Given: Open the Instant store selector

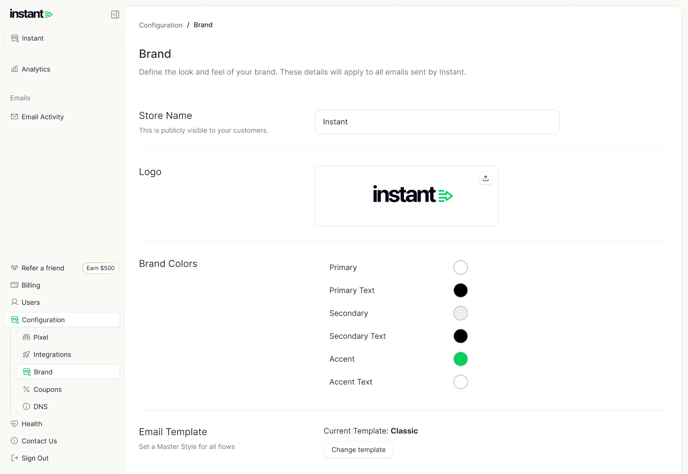Looking at the screenshot, I should 62,38.
